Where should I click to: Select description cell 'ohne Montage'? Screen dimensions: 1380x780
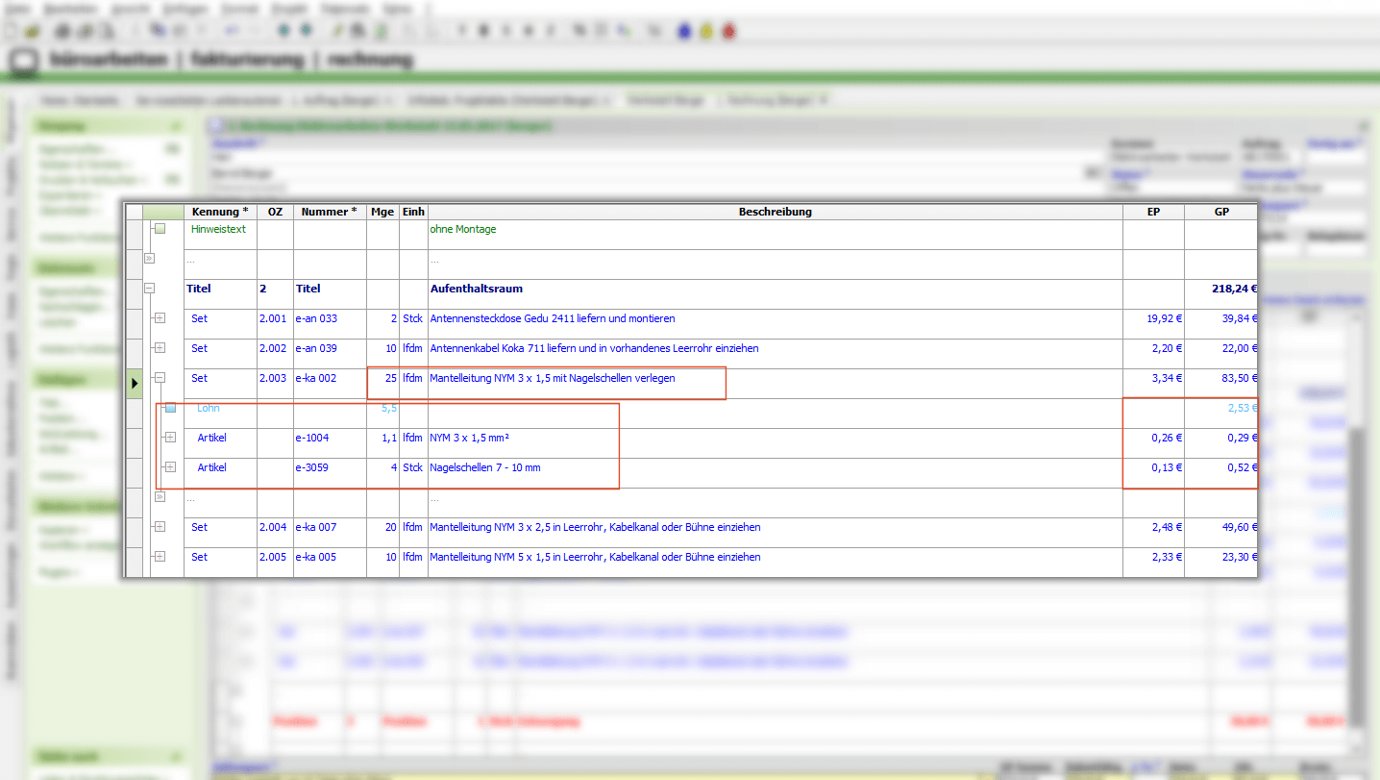coord(775,230)
